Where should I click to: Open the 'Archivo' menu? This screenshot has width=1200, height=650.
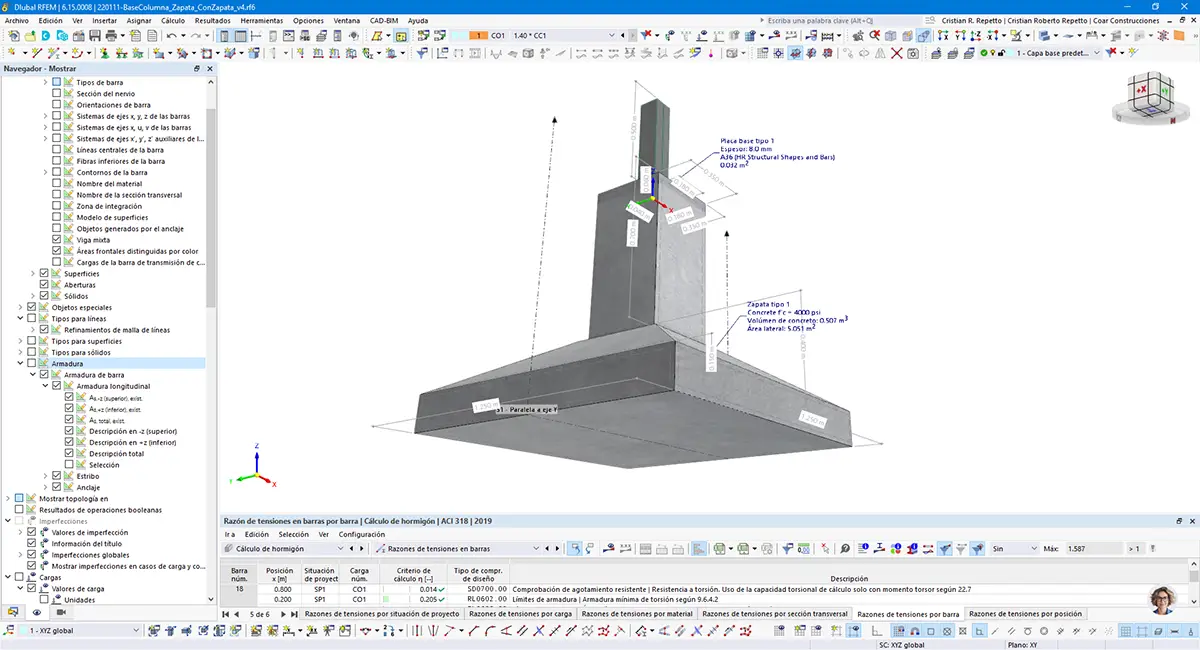point(17,20)
